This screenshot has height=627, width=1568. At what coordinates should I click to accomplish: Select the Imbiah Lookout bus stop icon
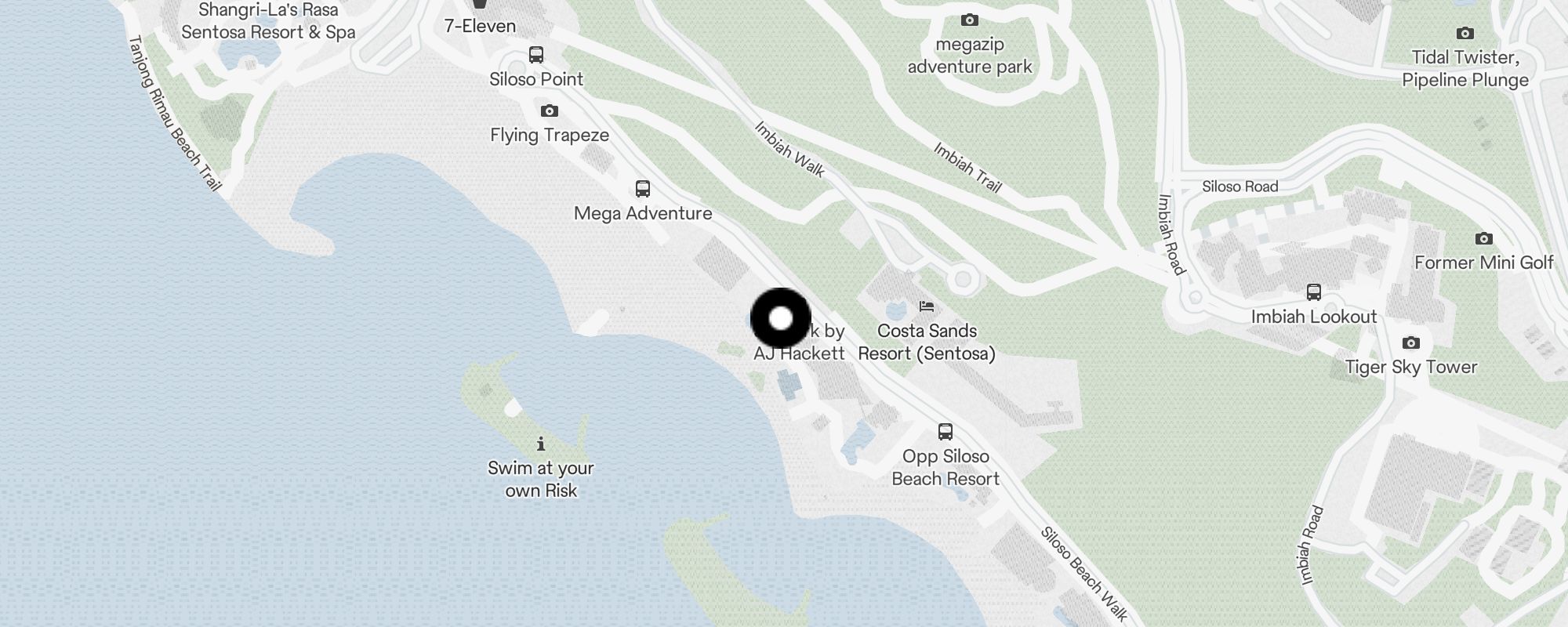pyautogui.click(x=1314, y=292)
